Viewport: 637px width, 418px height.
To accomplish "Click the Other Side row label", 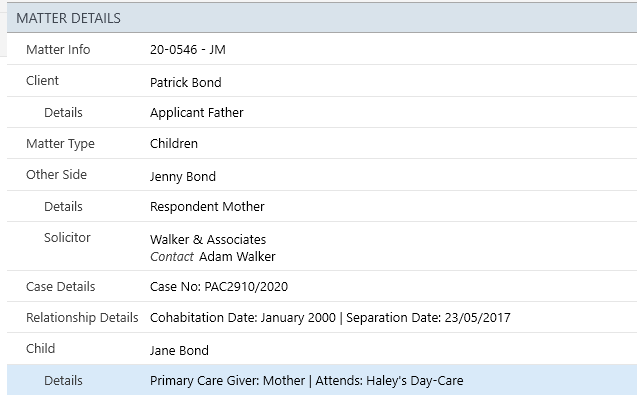I will point(56,175).
